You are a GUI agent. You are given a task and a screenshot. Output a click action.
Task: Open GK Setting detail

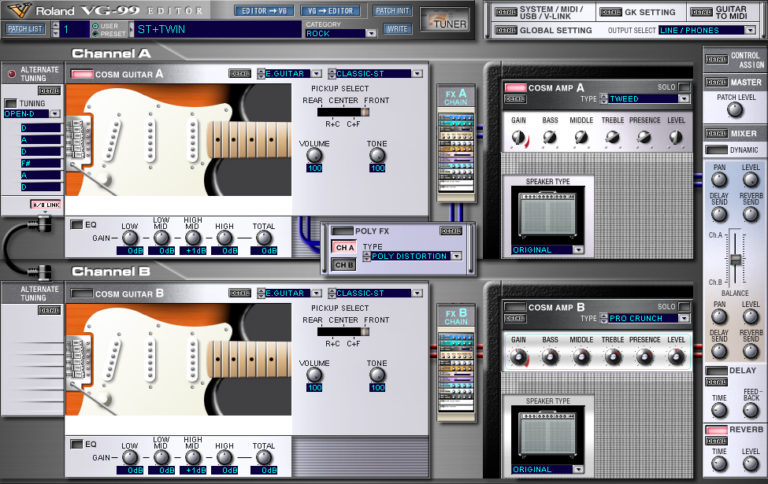tap(611, 12)
